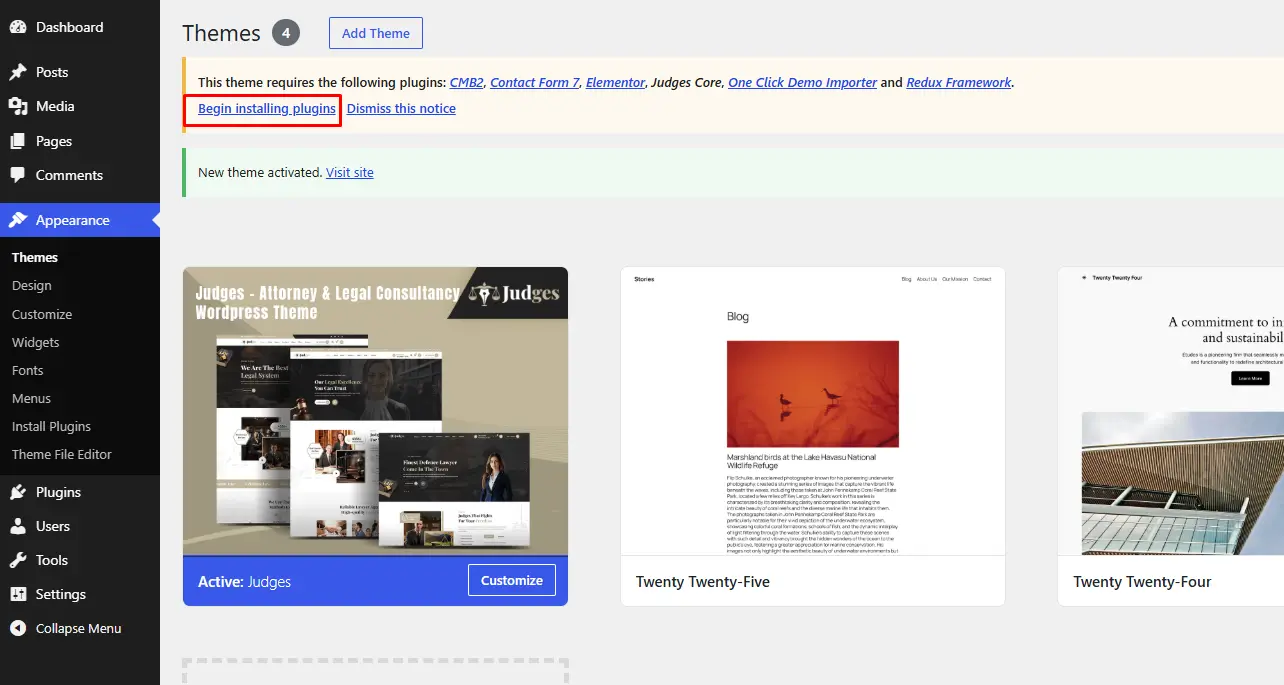Open the Users menu label
The image size is (1284, 685).
point(53,526)
